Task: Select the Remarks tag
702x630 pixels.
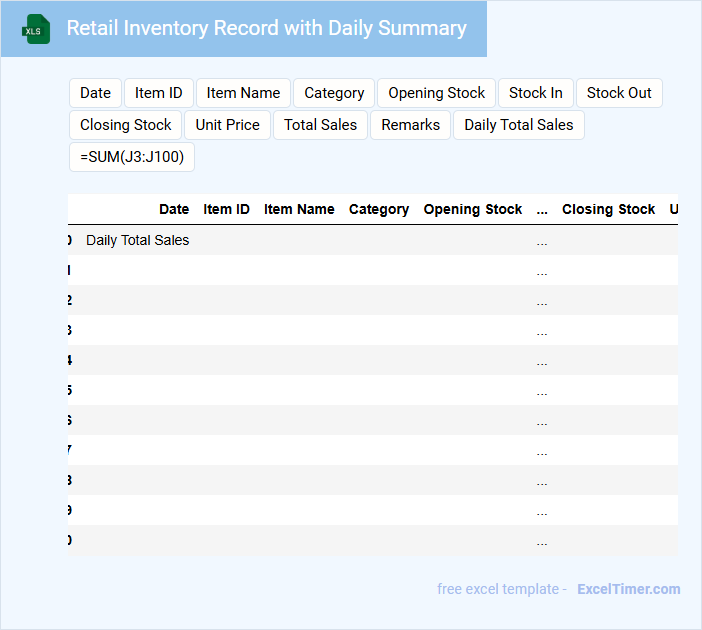Action: pos(410,125)
